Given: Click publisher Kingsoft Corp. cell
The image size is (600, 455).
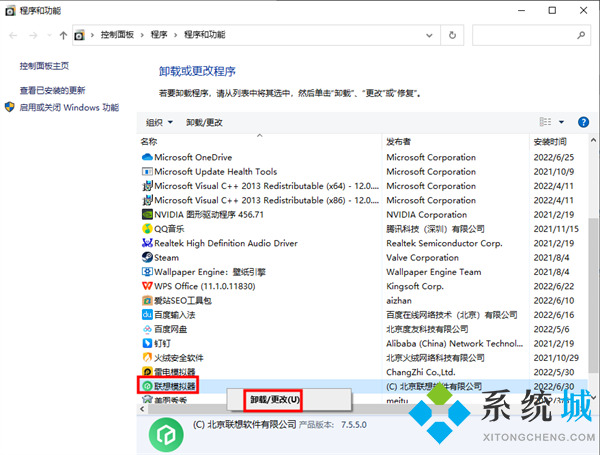Looking at the screenshot, I should 415,286.
